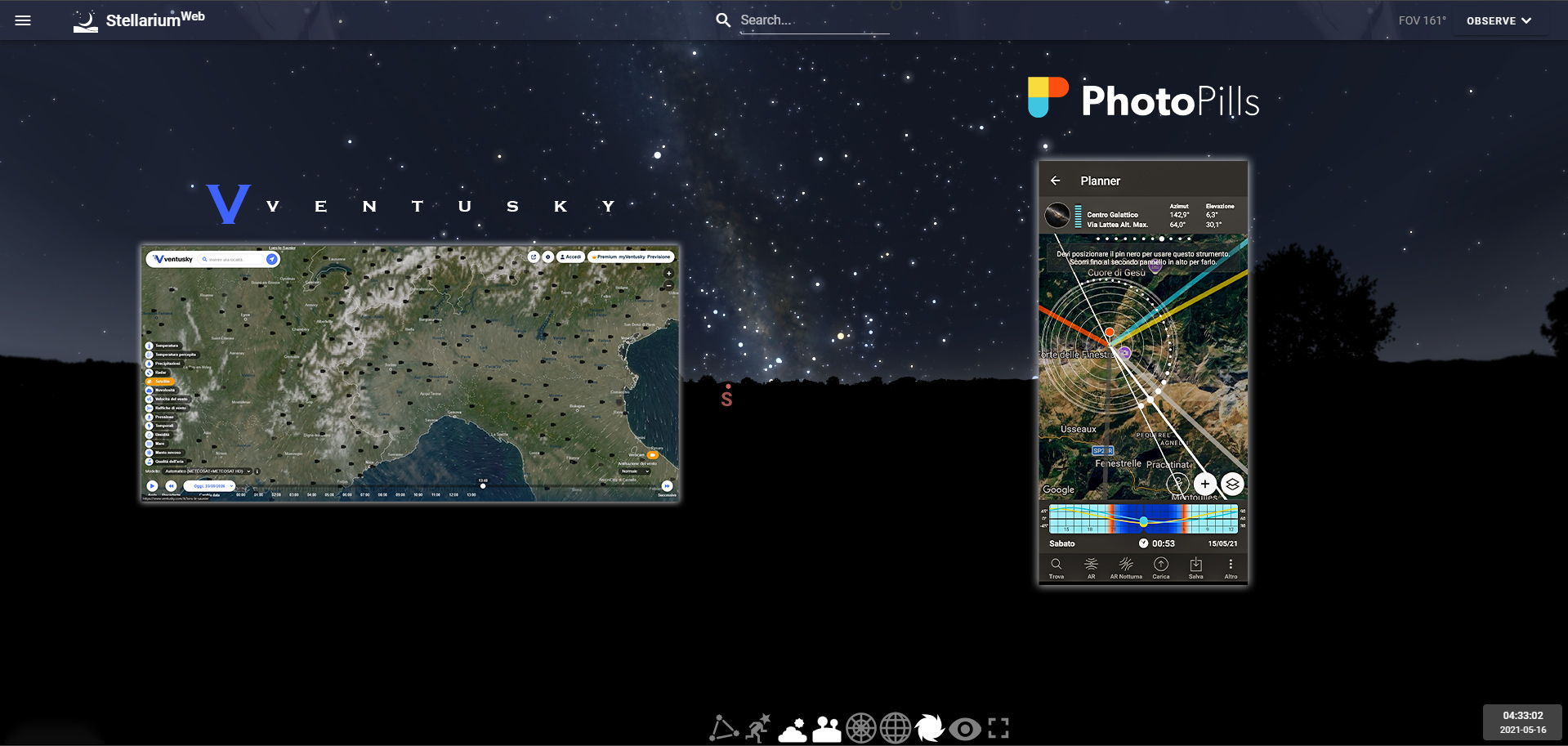Open the date and time panel showing 04:33:02

tap(1523, 722)
